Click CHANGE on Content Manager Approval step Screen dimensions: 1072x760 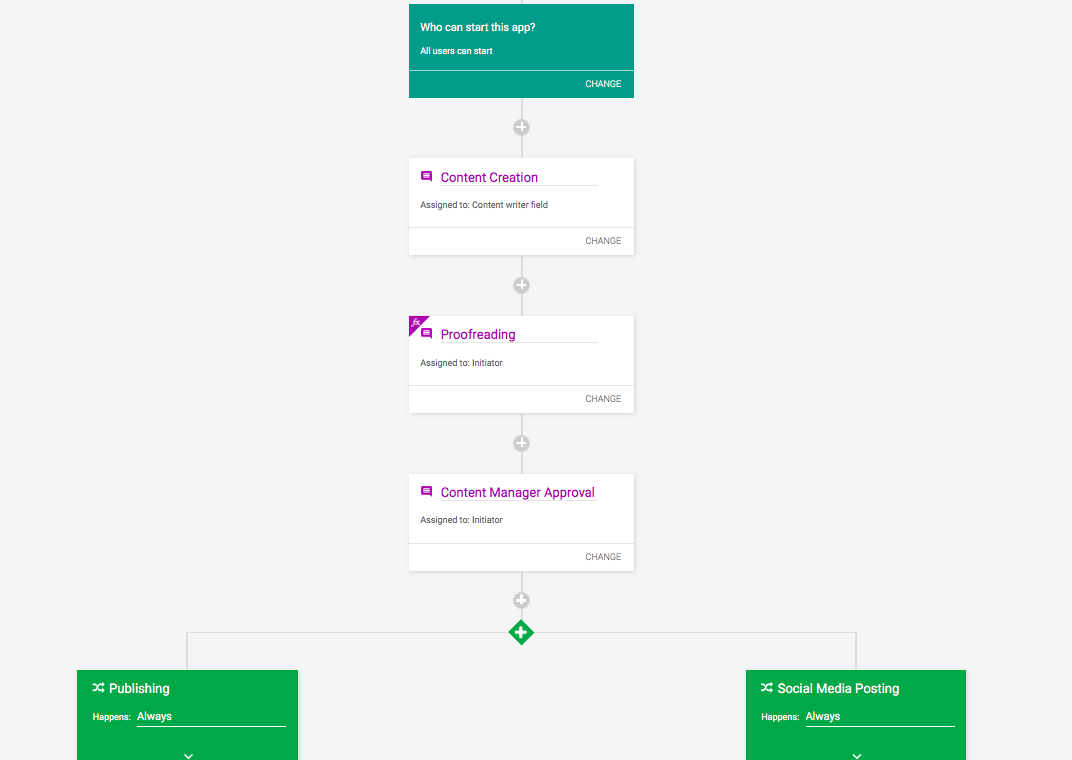[602, 557]
